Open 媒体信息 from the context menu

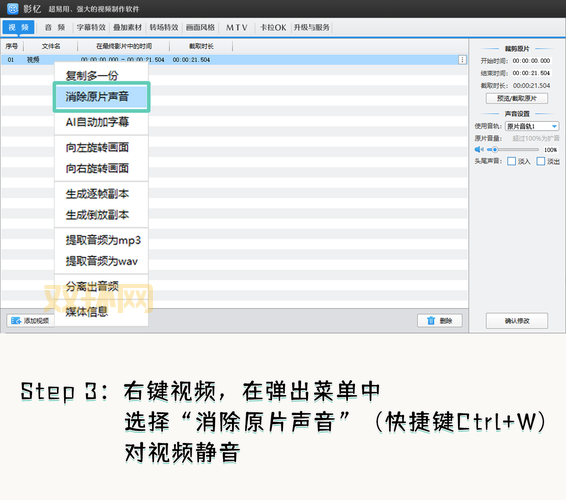[101, 311]
